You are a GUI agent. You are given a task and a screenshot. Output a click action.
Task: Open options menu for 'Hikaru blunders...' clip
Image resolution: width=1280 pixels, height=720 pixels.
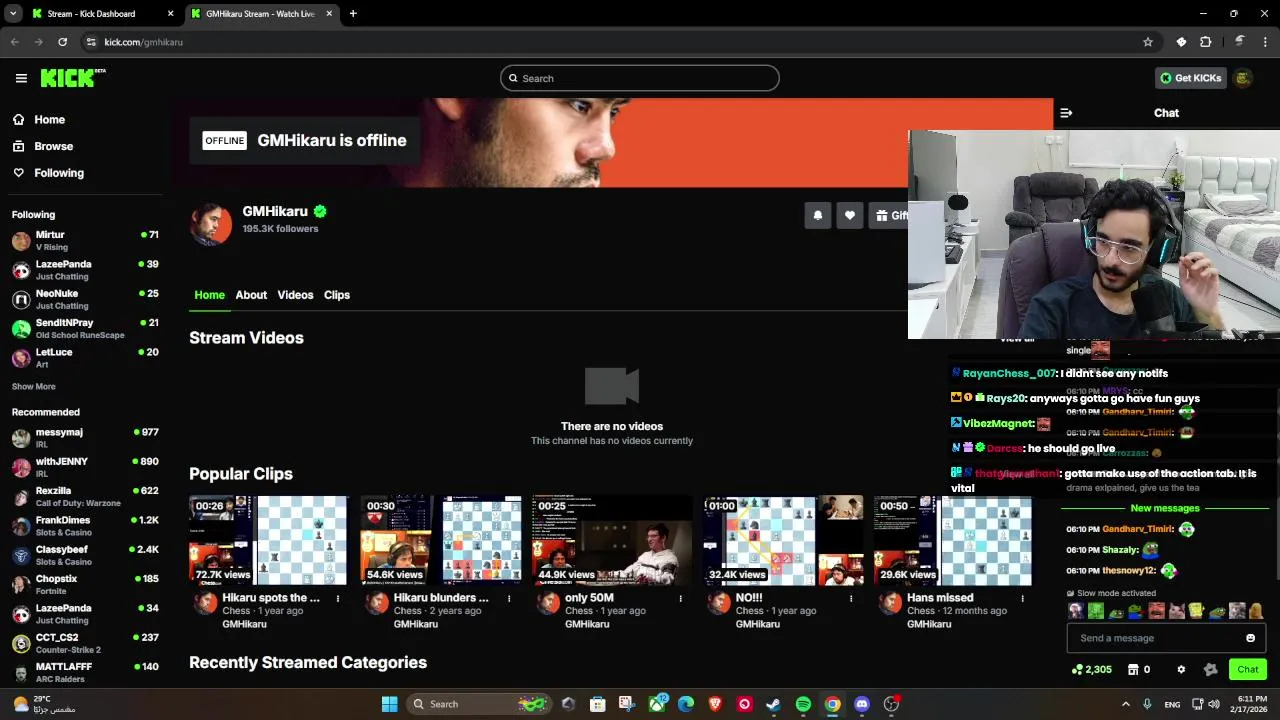click(x=509, y=598)
